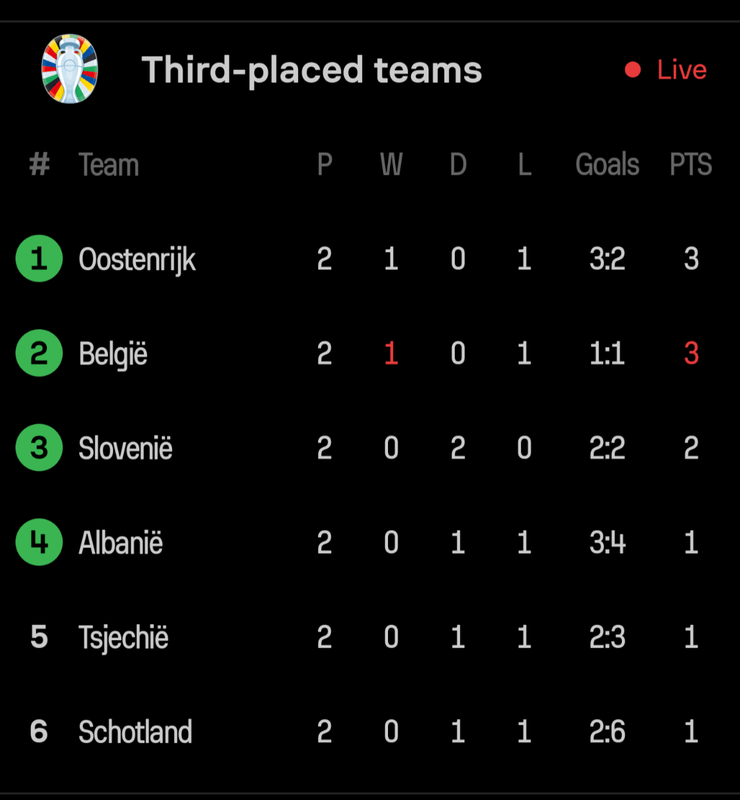Click the red Live indicator dot
The width and height of the screenshot is (740, 800).
pyautogui.click(x=632, y=70)
